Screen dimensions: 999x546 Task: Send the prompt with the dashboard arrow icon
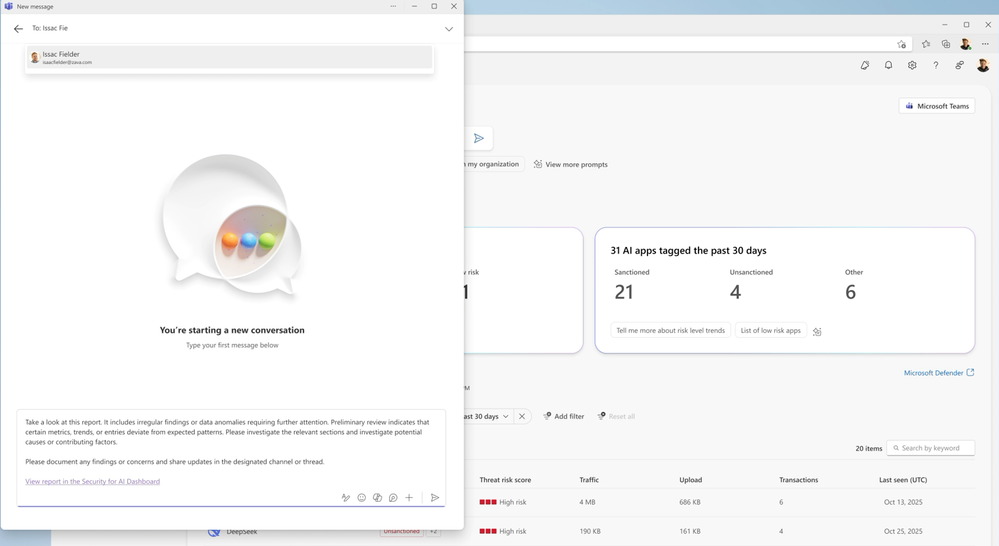(x=478, y=138)
